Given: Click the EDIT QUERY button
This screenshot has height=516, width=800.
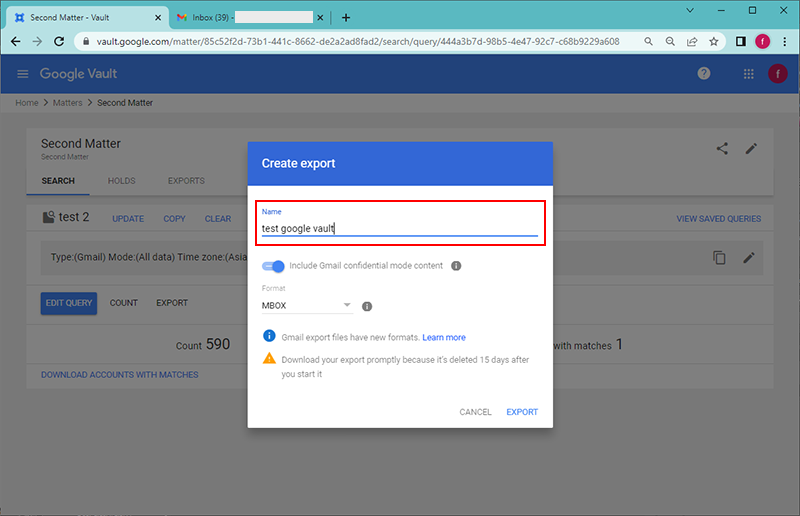Looking at the screenshot, I should coord(69,303).
